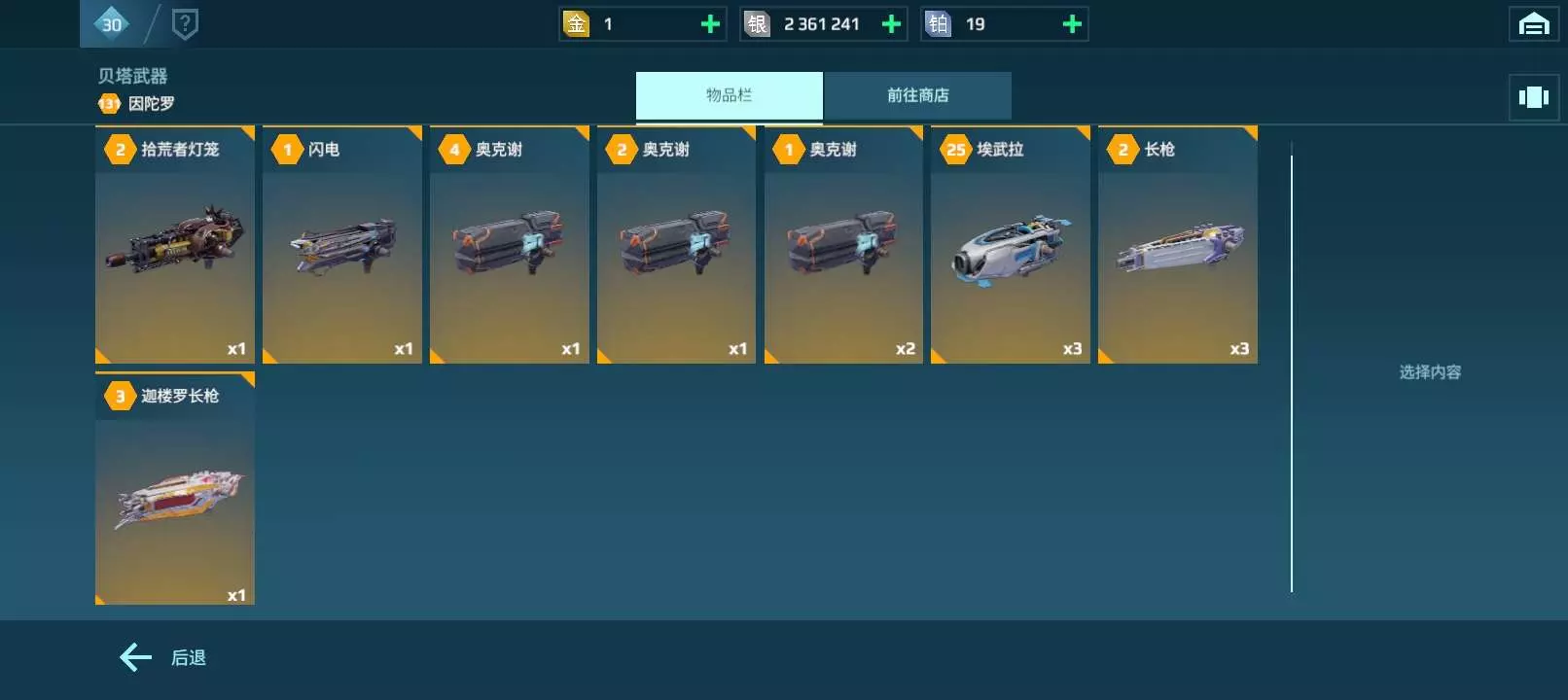Select the 长枪 weapon card

[x=1178, y=245]
